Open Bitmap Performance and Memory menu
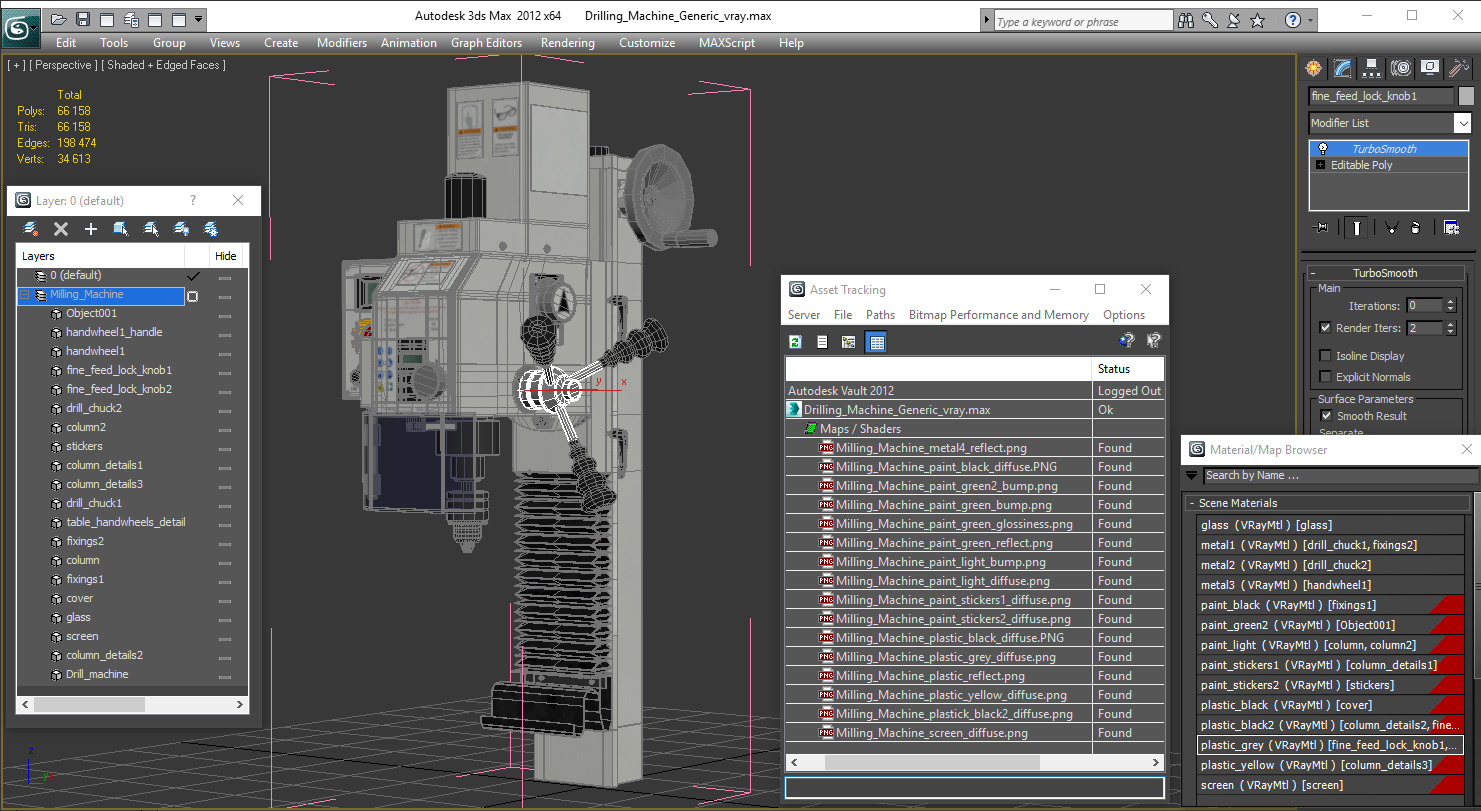The height and width of the screenshot is (811, 1481). click(998, 315)
